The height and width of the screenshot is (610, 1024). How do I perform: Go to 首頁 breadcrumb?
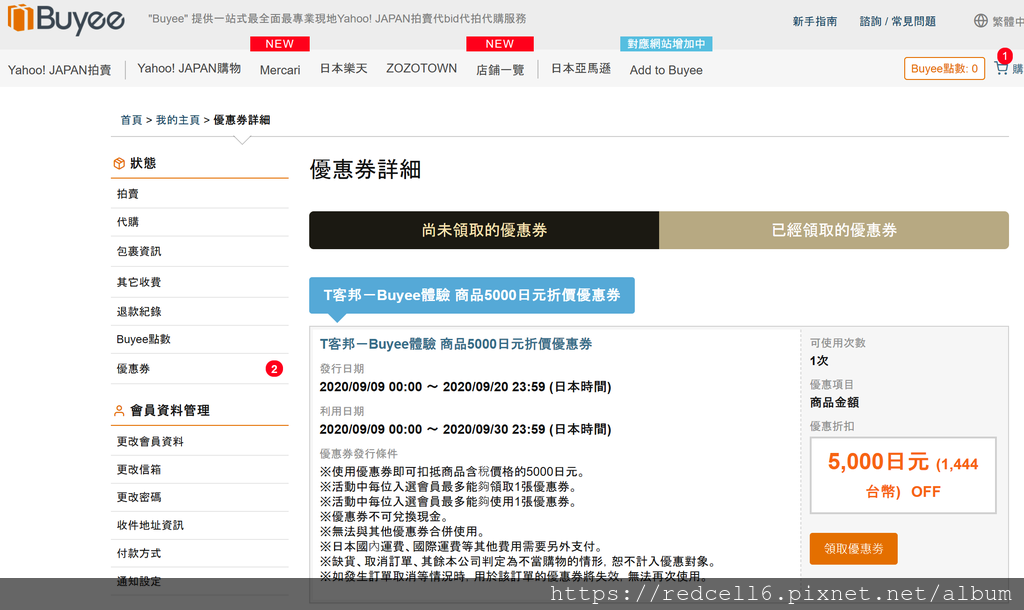point(131,120)
